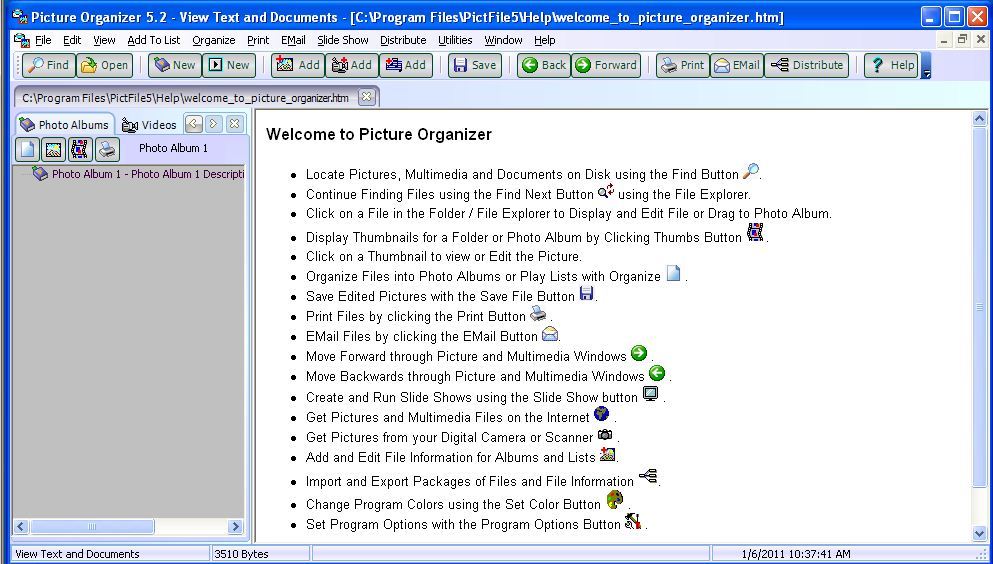993x564 pixels.
Task: Click the Find toolbar button
Action: (49, 65)
